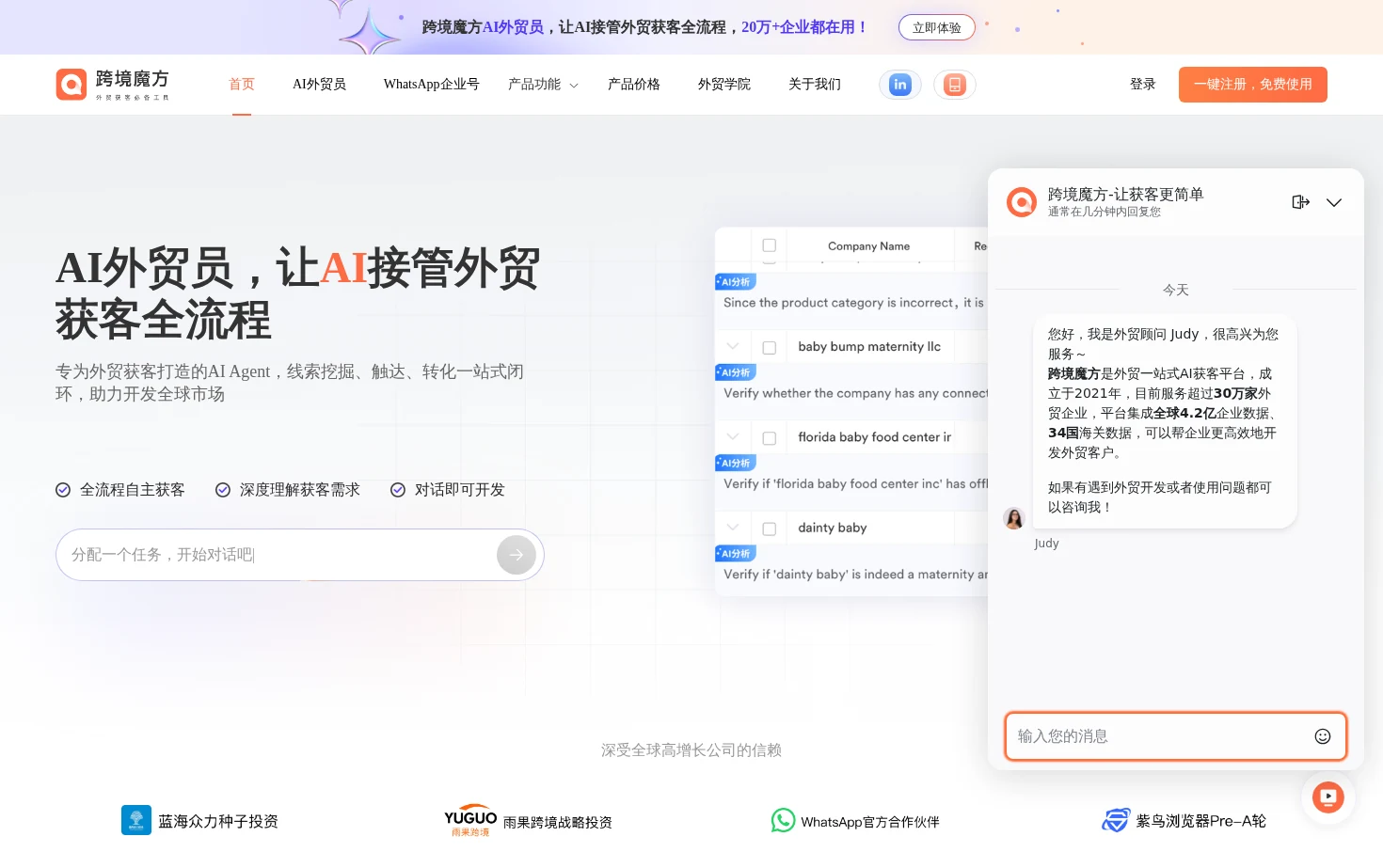This screenshot has height=868, width=1383.
Task: Click 雨果跨境战略投资 text
Action: click(x=558, y=822)
